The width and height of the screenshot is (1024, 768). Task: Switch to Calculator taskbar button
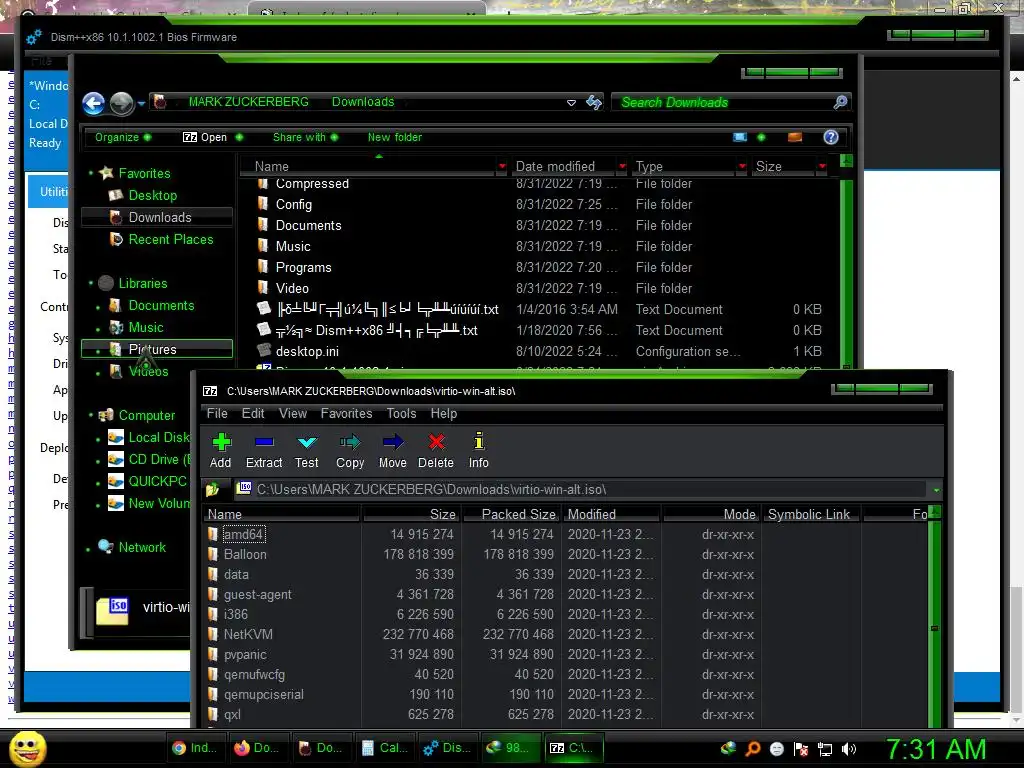coord(384,748)
